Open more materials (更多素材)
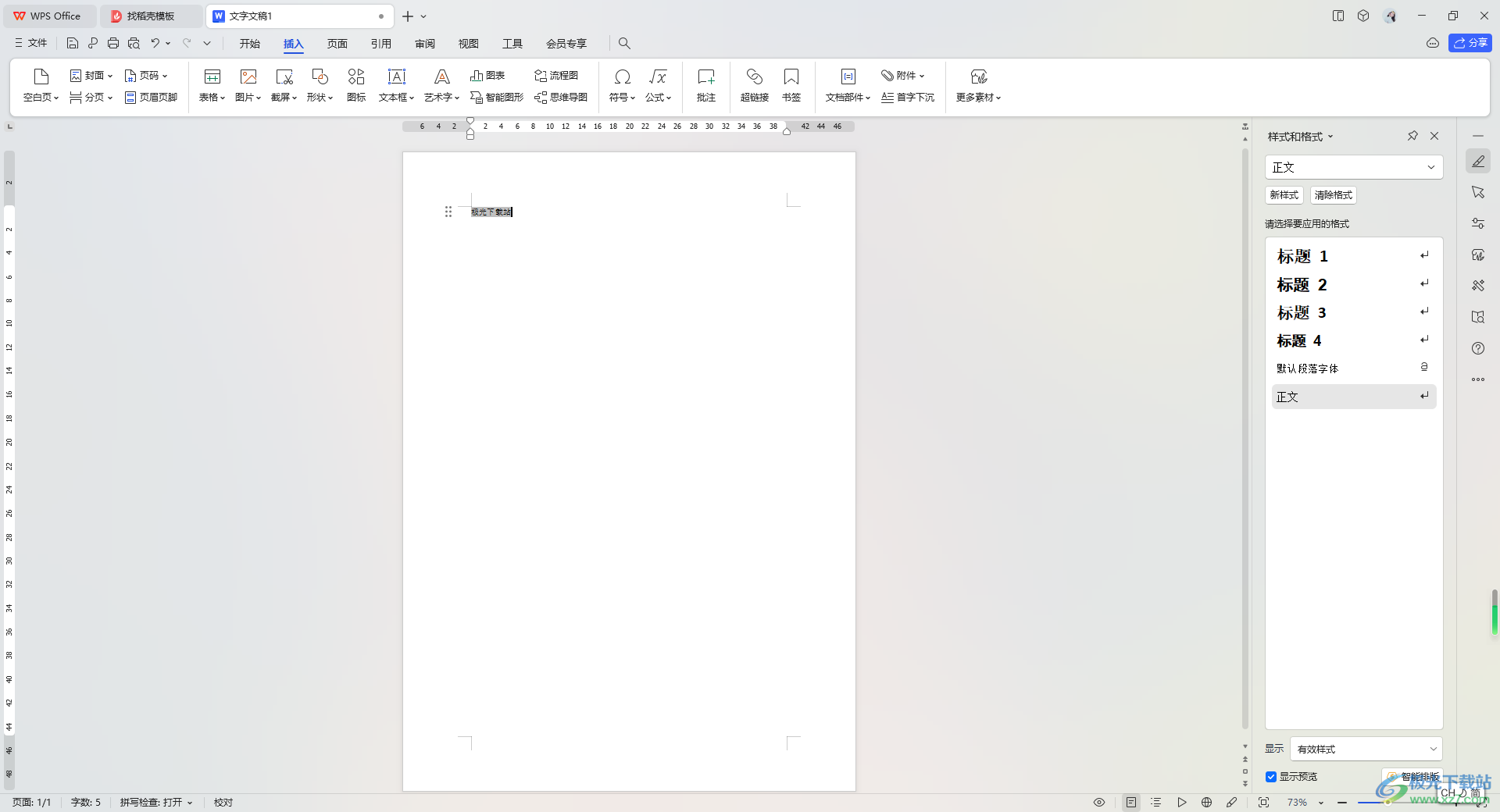 tap(978, 85)
